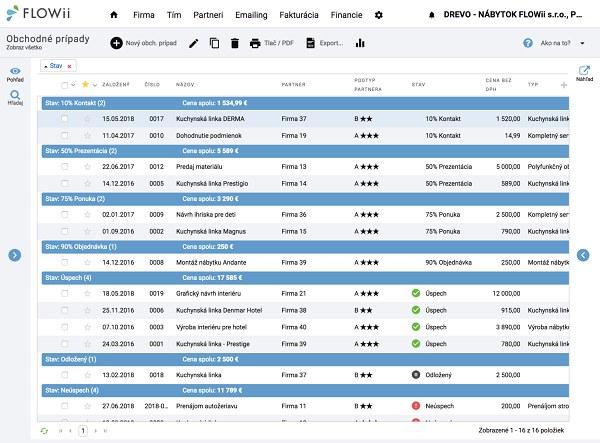600x443 pixels.
Task: Select checkbox for Predaj materiálu row
Action: point(65,167)
